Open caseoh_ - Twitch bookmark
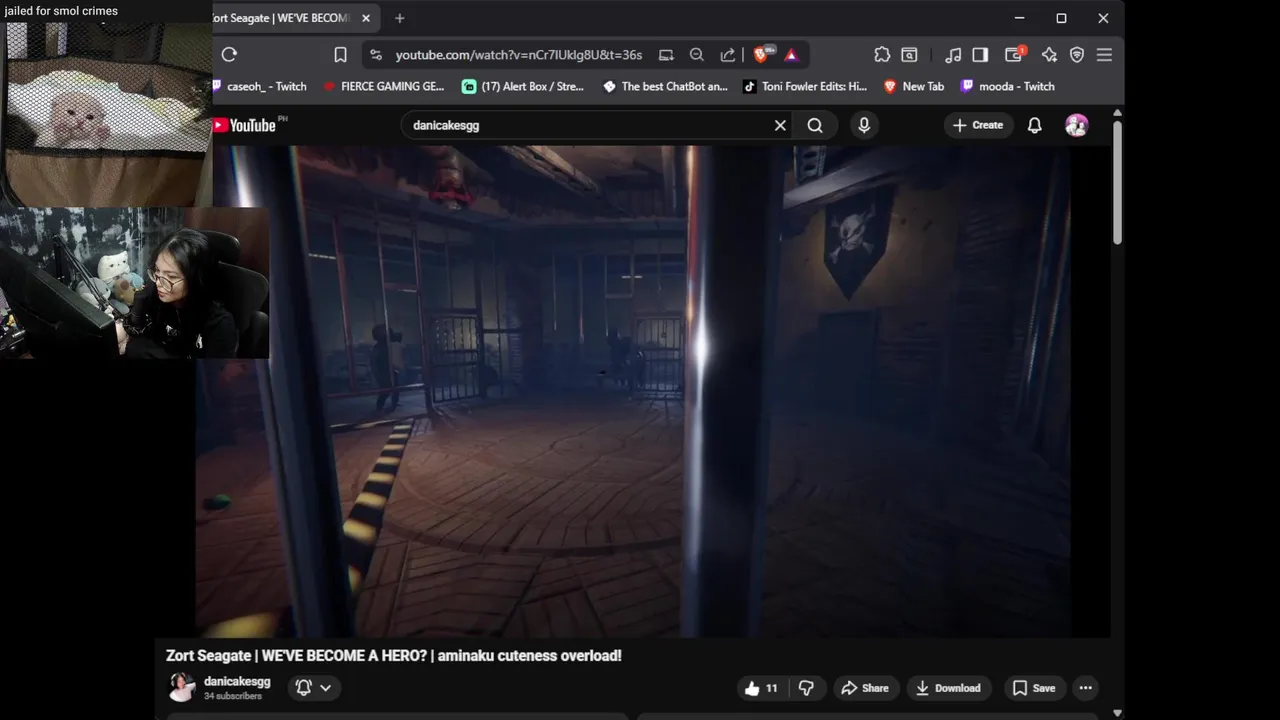Image resolution: width=1280 pixels, height=720 pixels. 261,87
